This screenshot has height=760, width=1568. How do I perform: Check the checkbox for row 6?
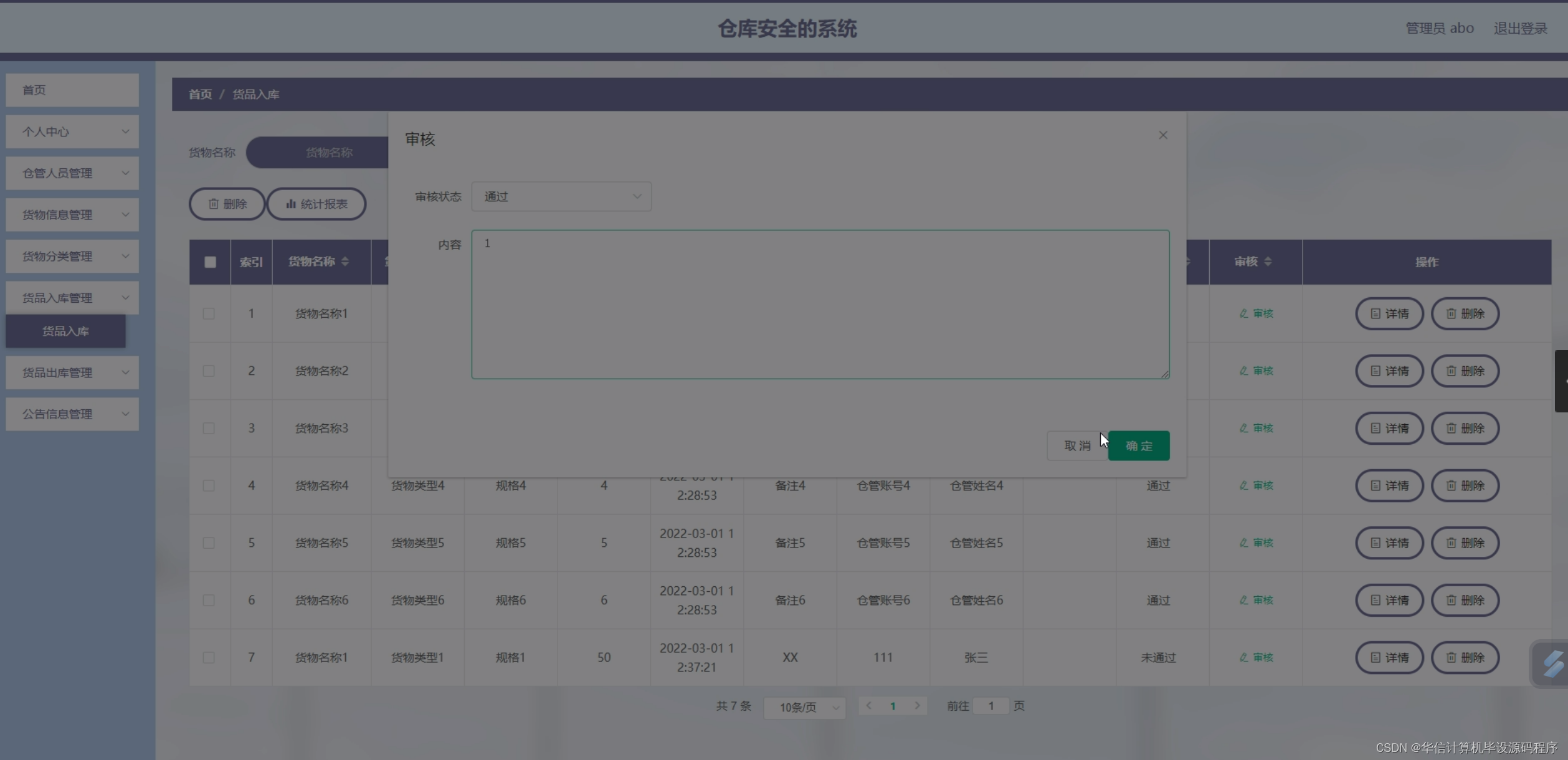[x=209, y=600]
